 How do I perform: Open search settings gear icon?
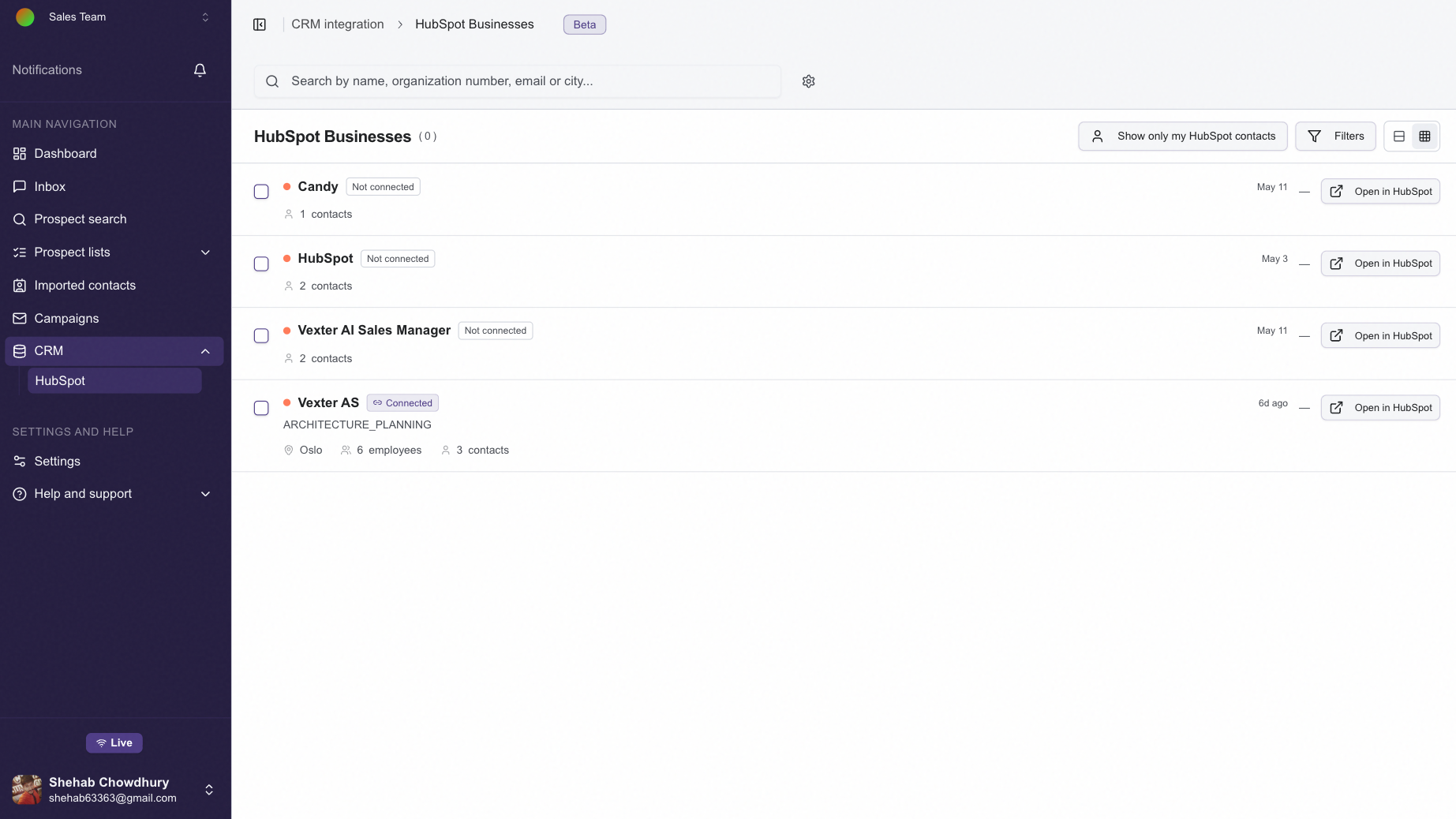click(x=808, y=81)
